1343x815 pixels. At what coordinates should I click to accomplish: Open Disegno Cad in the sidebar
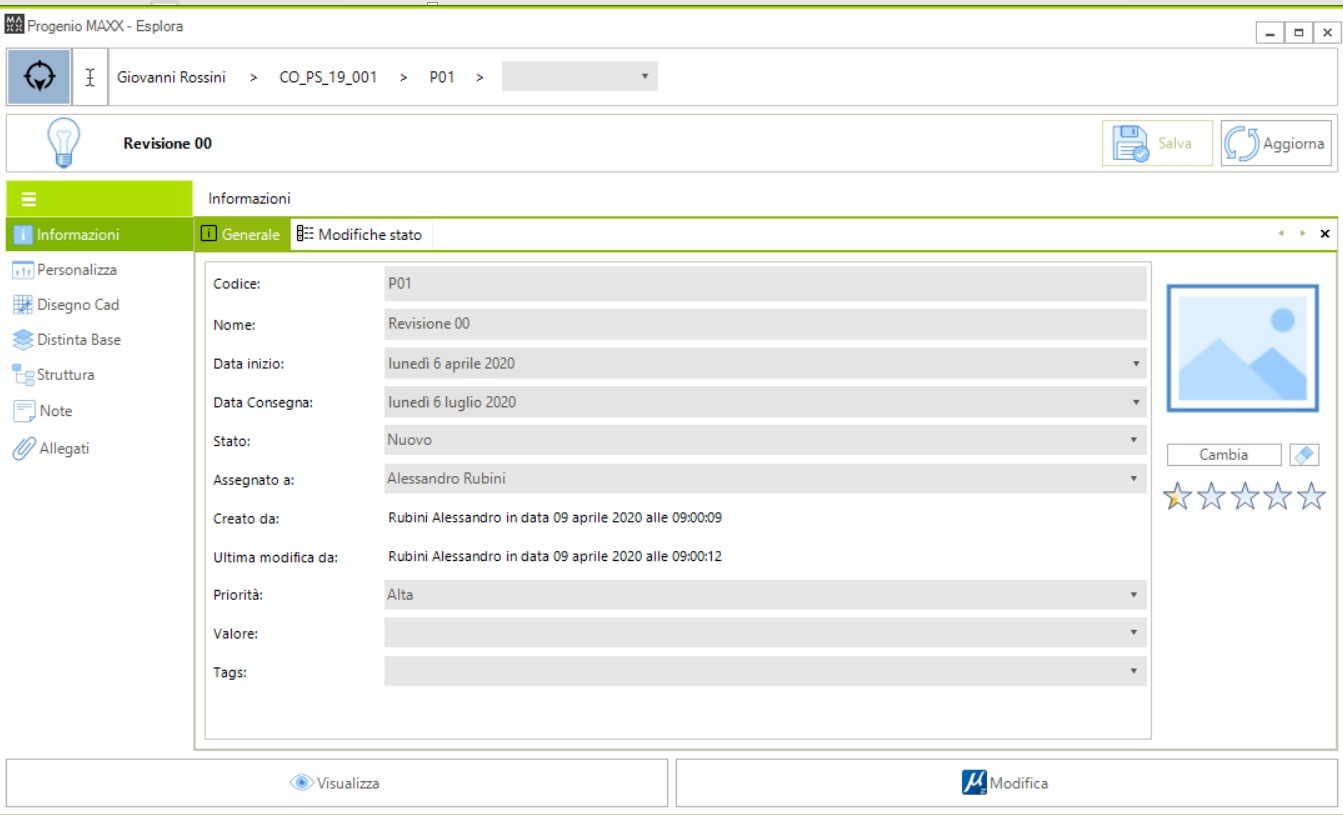point(98,305)
